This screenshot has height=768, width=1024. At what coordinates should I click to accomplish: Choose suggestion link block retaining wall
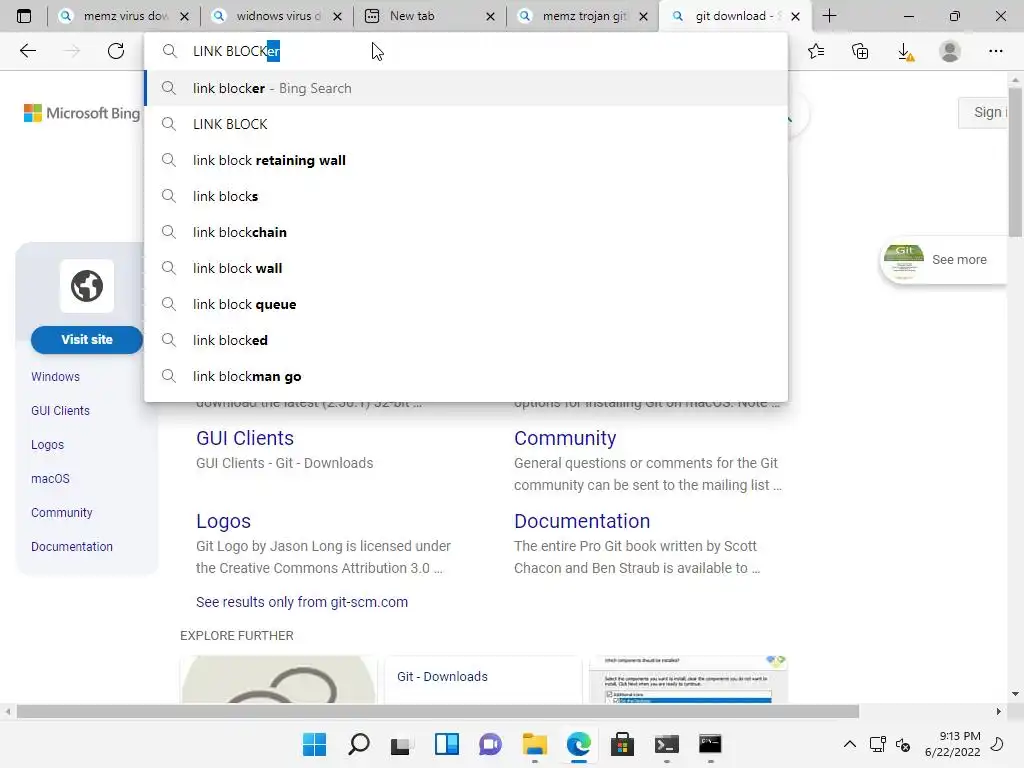(x=466, y=160)
